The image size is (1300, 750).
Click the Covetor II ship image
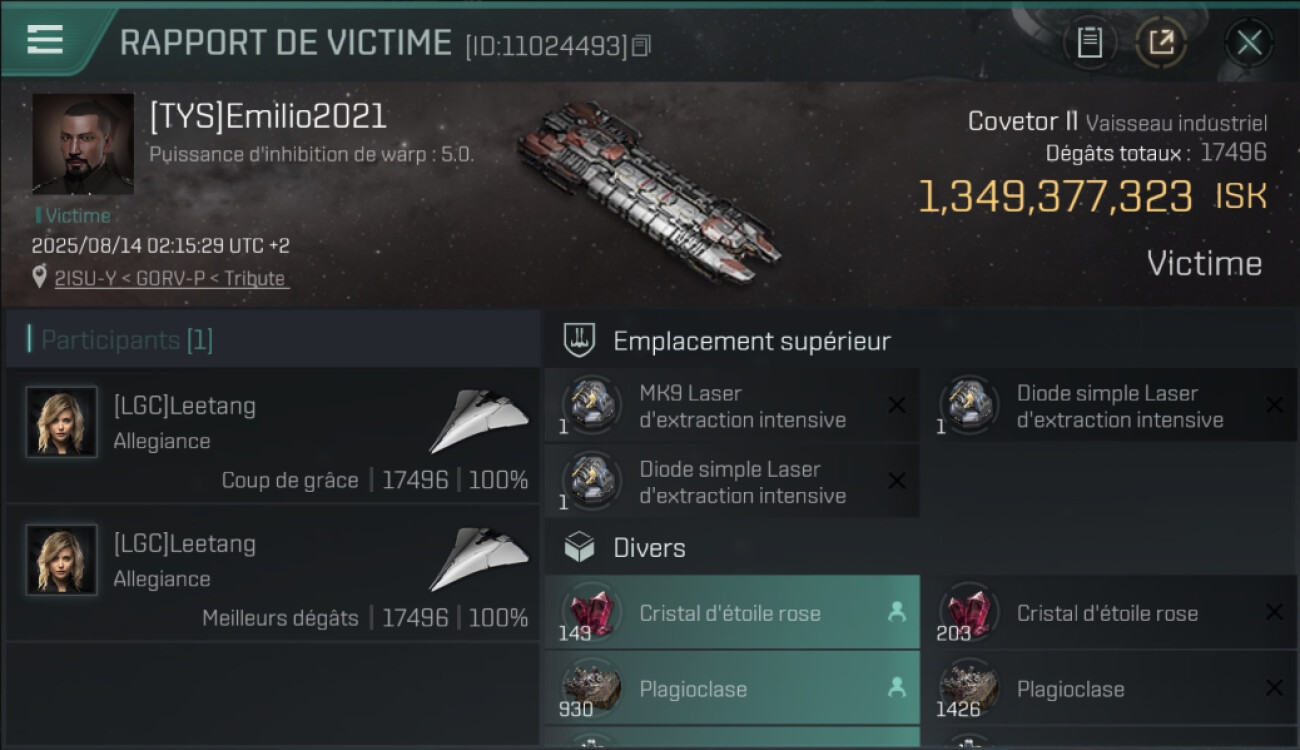[648, 190]
